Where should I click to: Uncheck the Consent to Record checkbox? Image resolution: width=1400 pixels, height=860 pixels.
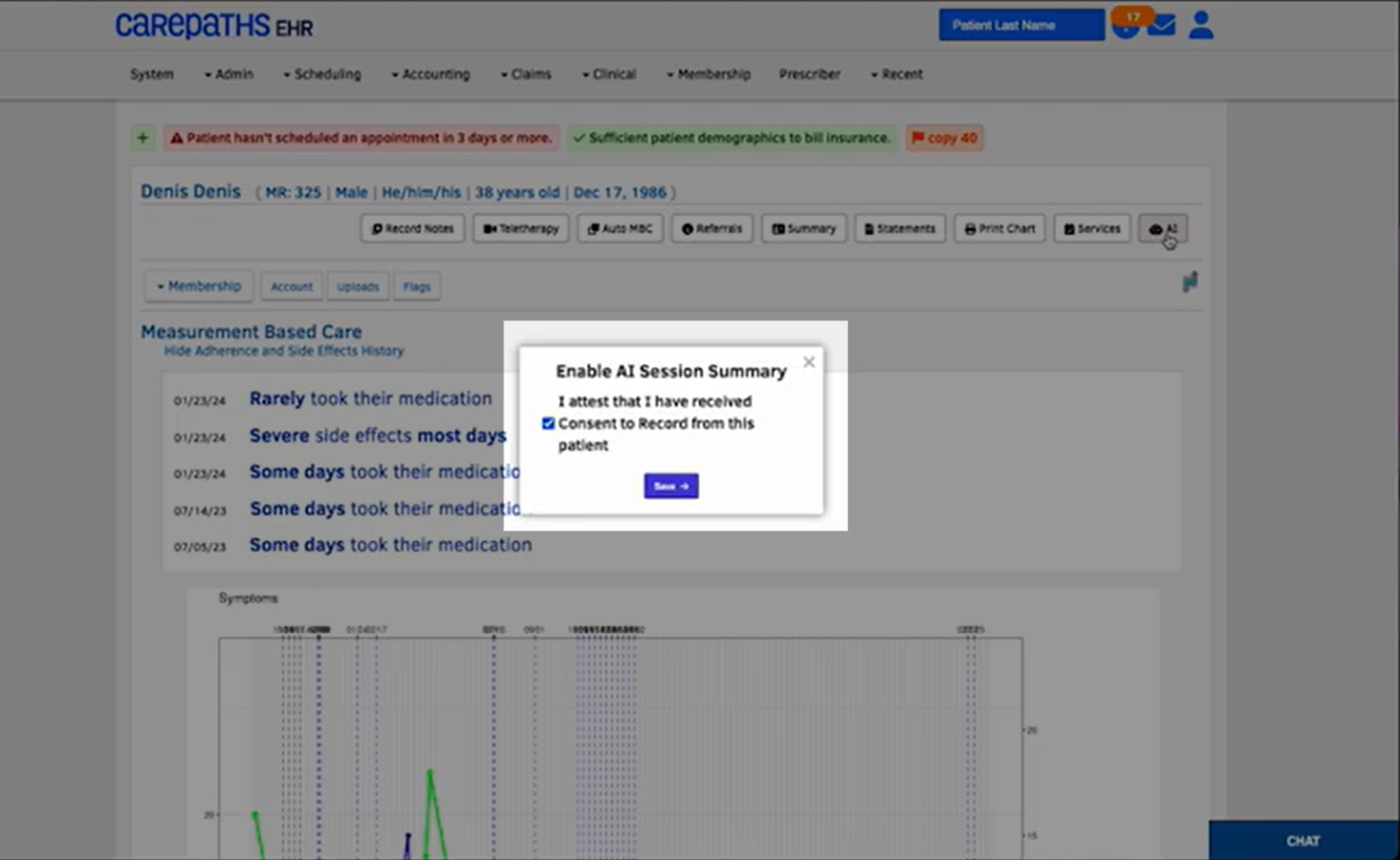[548, 424]
